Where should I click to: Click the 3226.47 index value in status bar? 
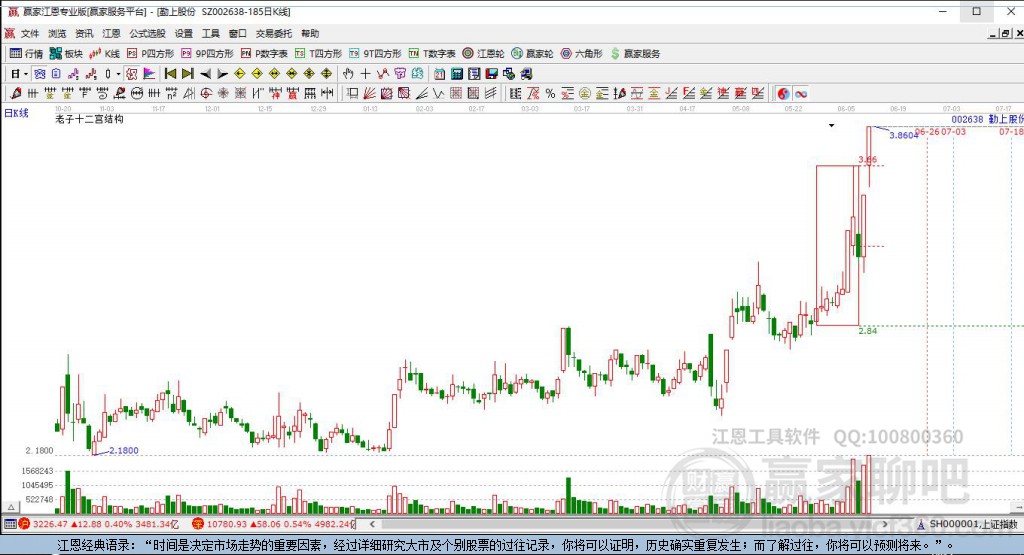coord(50,524)
